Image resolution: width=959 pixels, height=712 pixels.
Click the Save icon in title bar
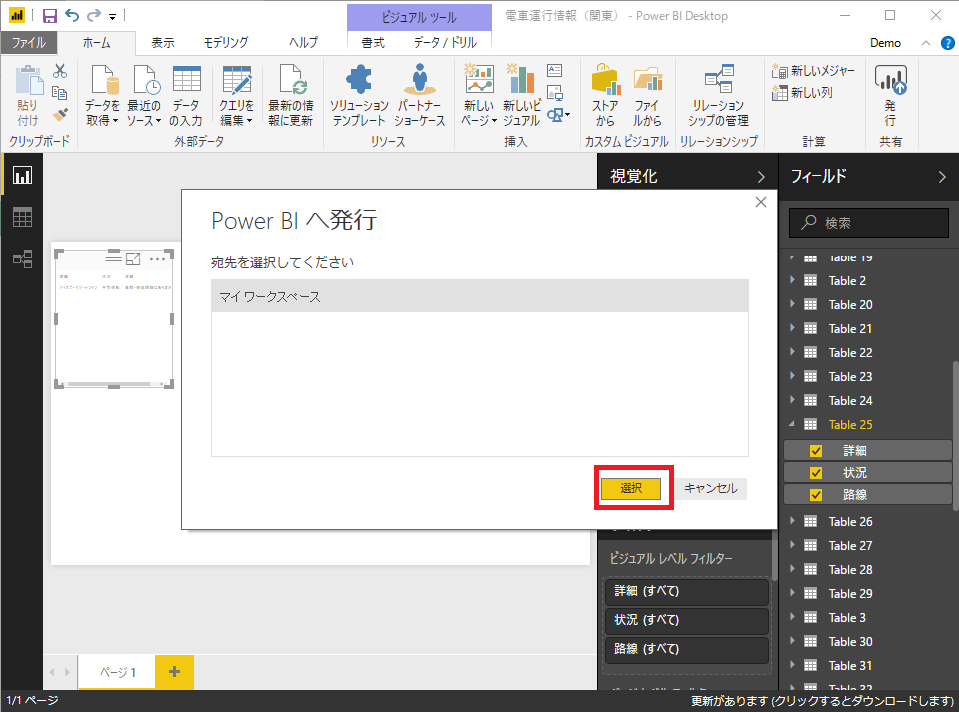pos(50,15)
